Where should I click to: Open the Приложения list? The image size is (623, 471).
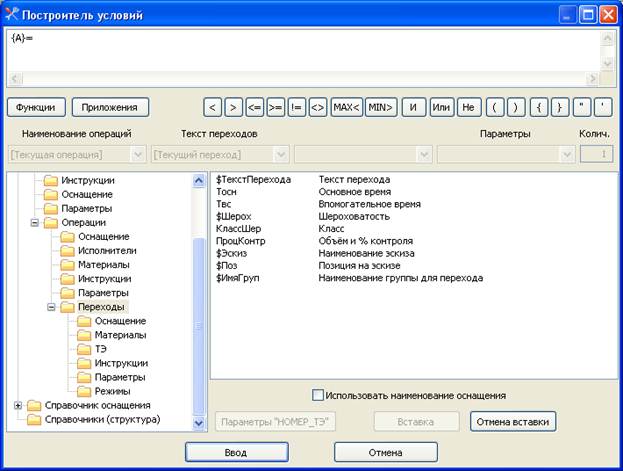[110, 107]
